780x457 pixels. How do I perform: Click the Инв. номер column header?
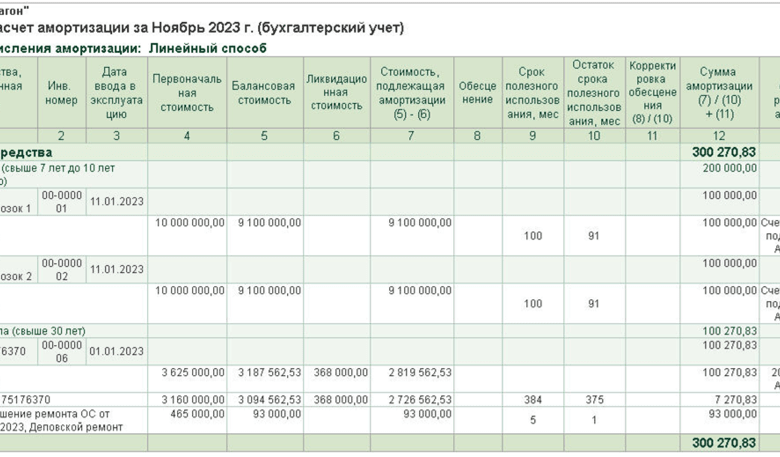(59, 92)
